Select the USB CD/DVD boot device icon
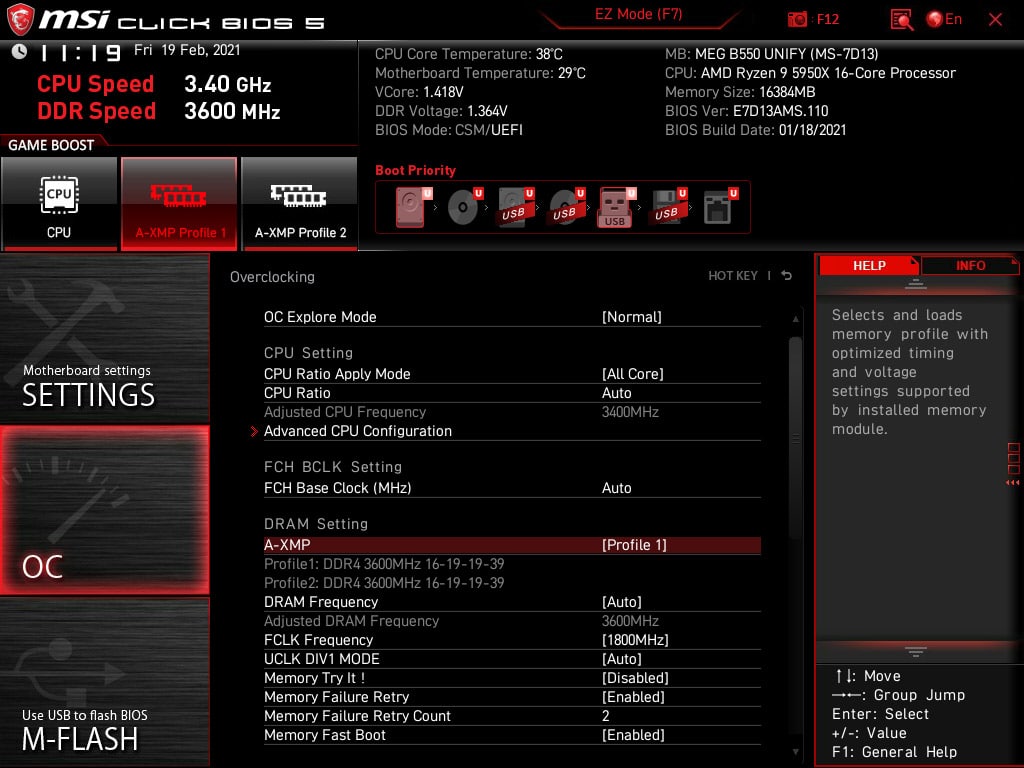The width and height of the screenshot is (1024, 768). [567, 207]
